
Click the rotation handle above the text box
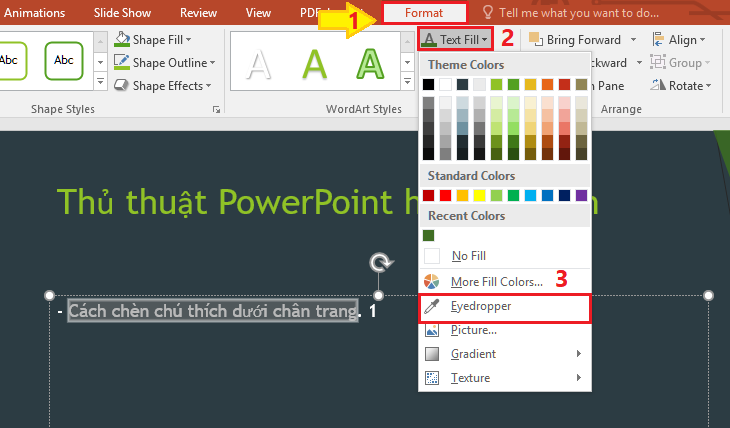(x=381, y=262)
